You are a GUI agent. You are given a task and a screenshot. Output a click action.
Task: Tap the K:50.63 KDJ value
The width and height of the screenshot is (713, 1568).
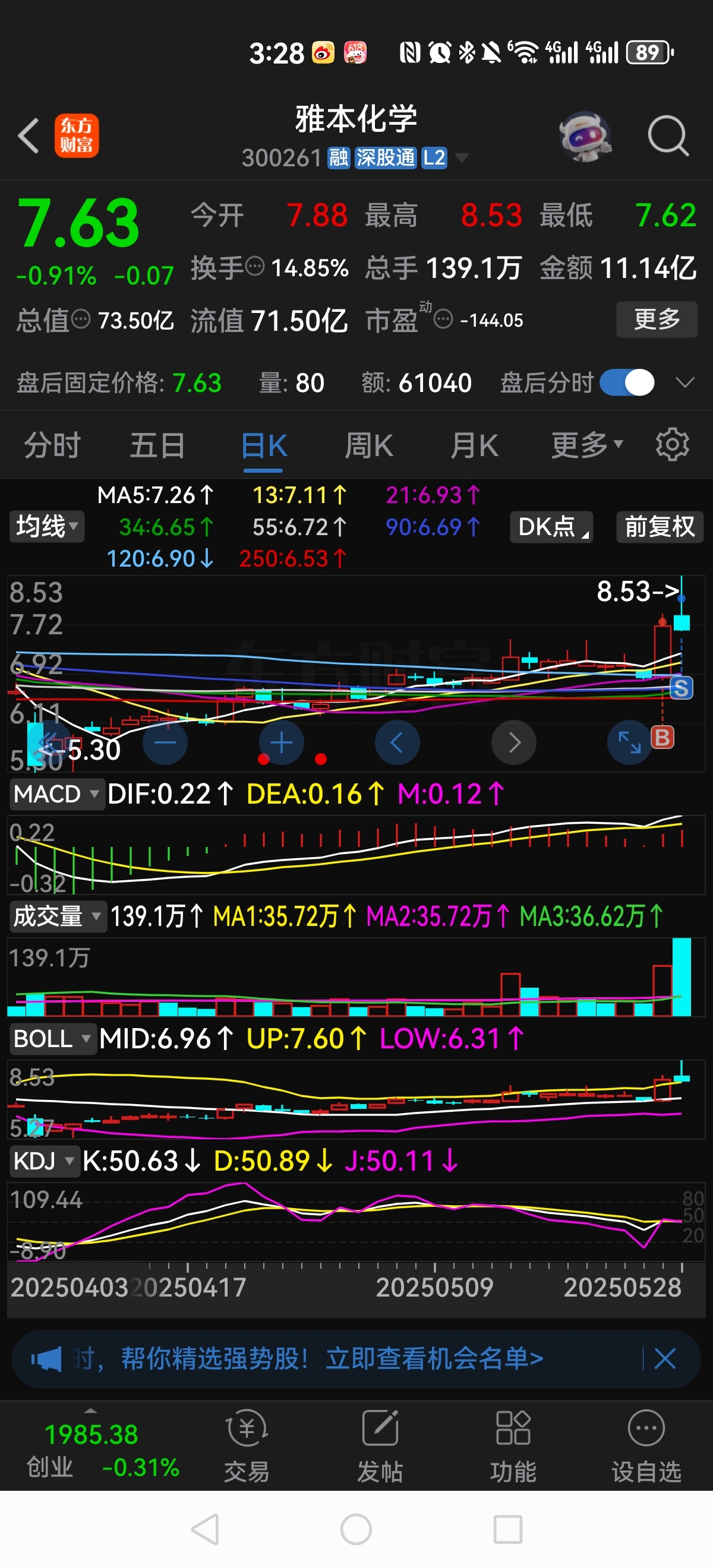141,1161
